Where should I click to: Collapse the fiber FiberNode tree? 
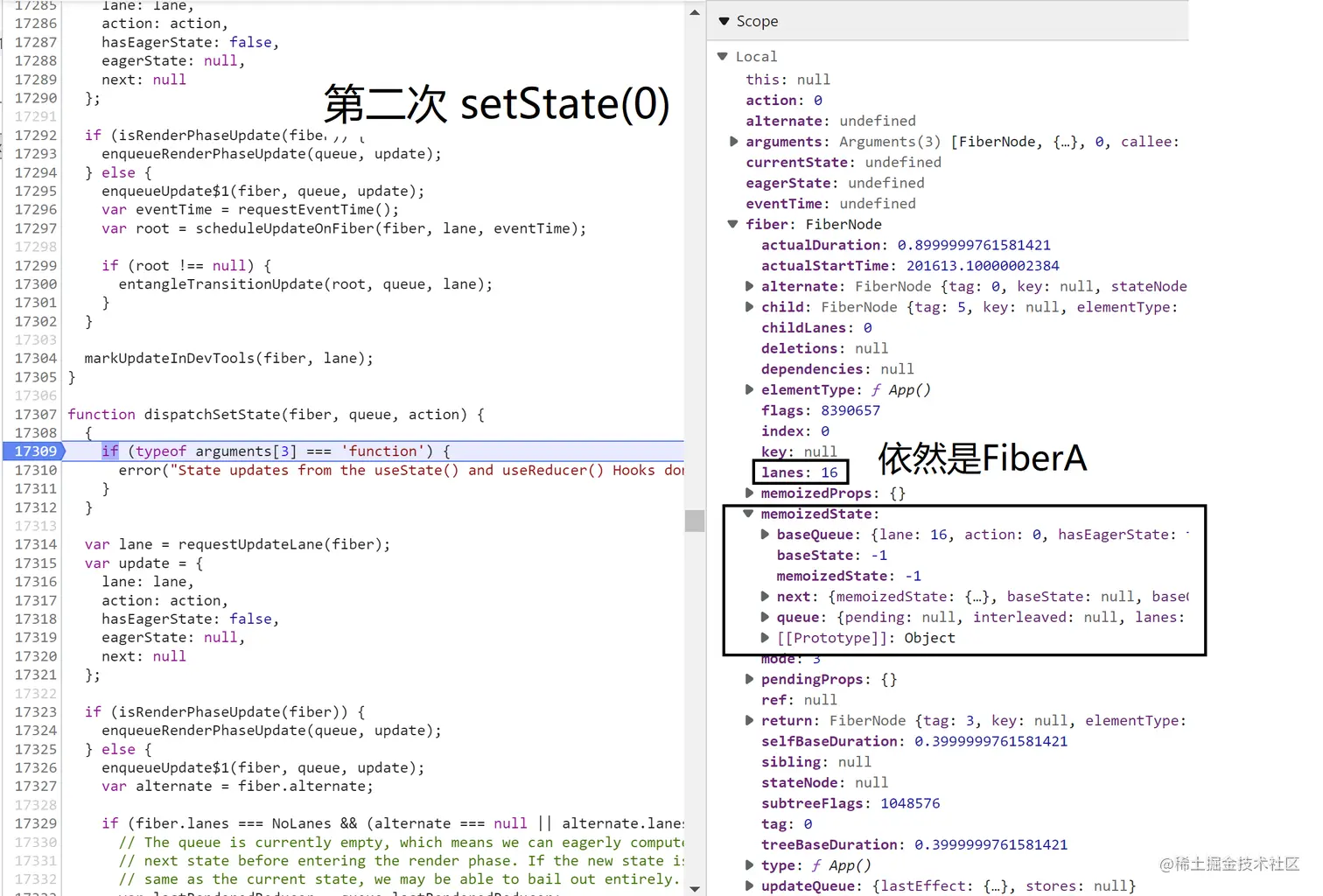732,224
